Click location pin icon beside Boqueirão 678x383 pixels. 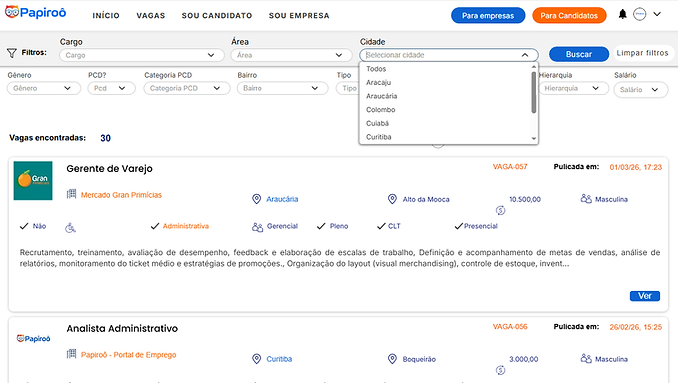(x=392, y=359)
